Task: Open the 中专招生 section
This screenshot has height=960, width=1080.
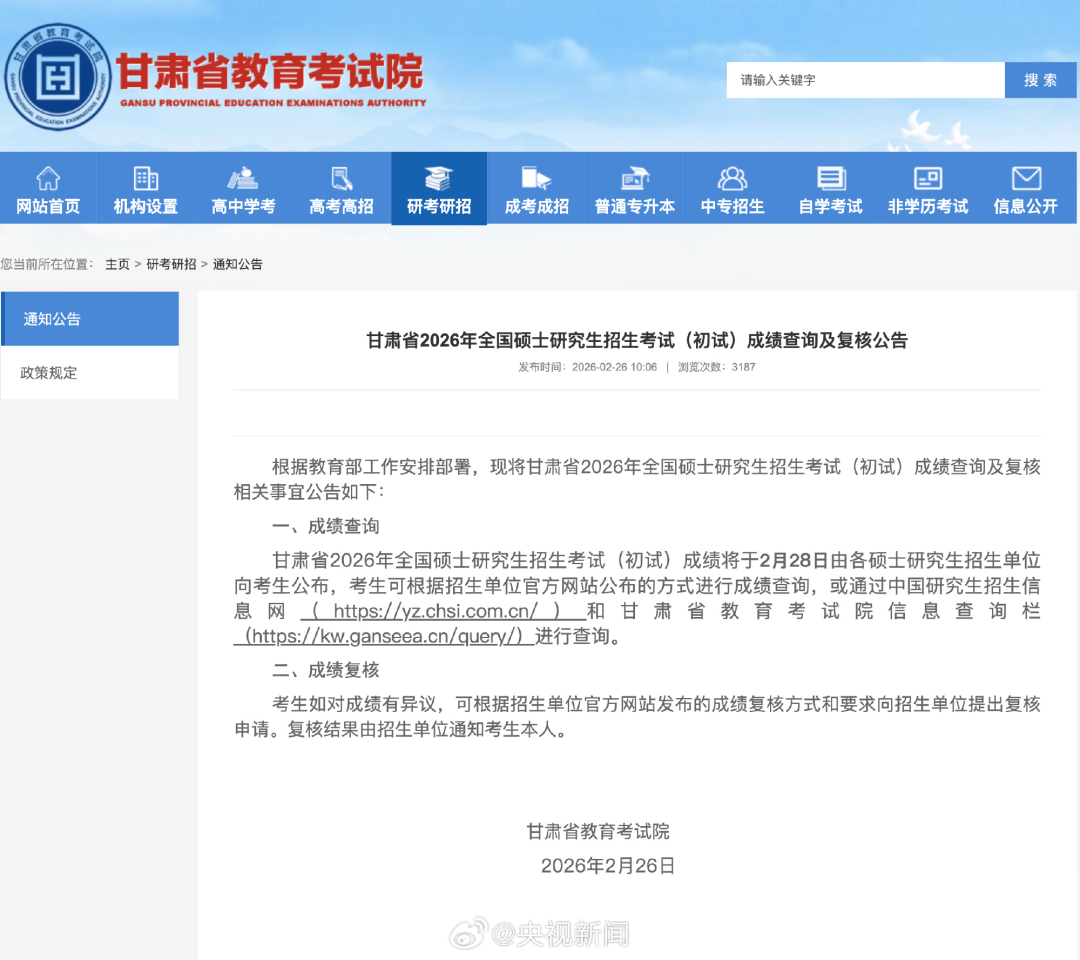Action: [x=732, y=188]
